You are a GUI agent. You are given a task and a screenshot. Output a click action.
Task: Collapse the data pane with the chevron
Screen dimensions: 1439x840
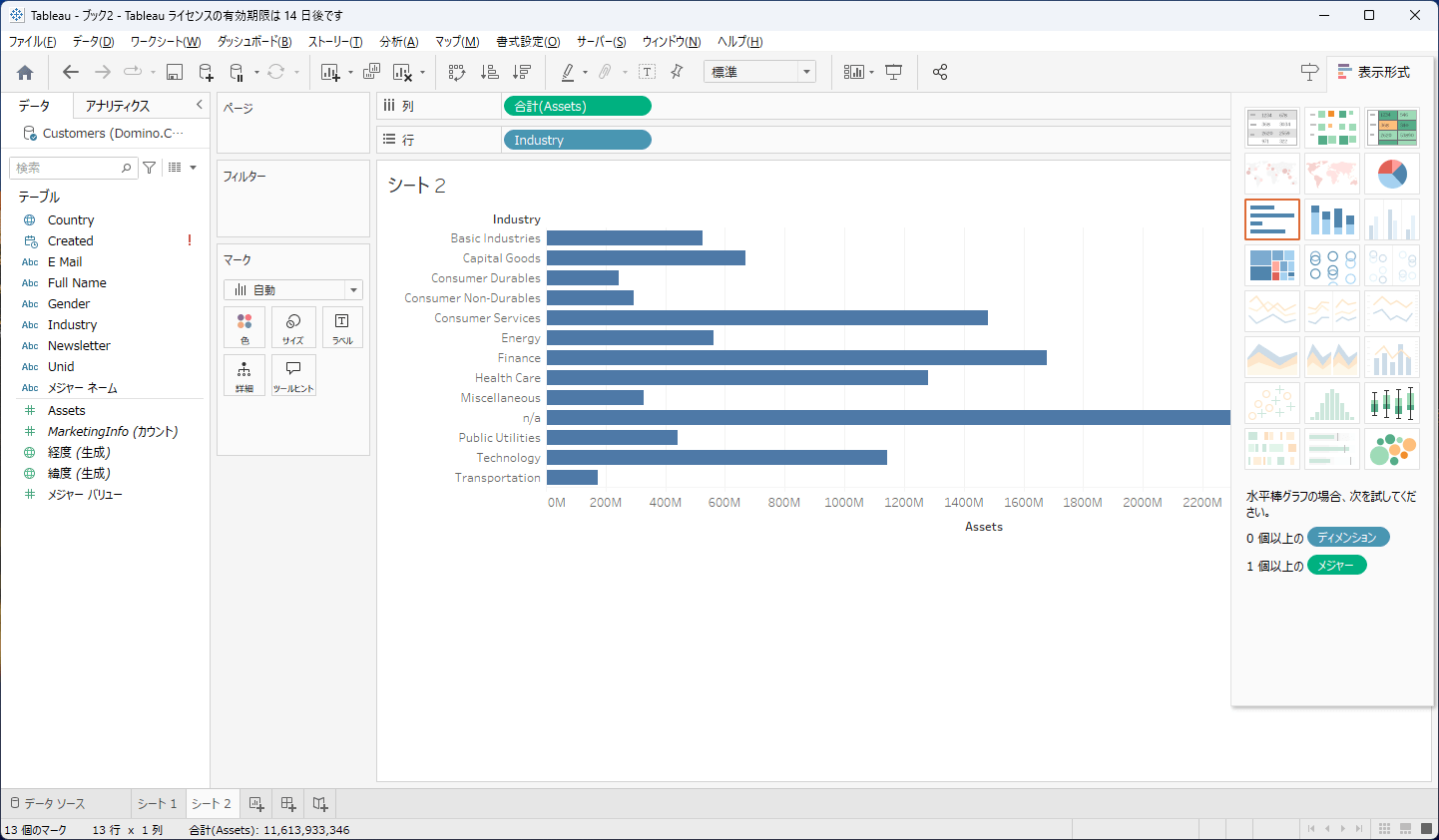pyautogui.click(x=199, y=105)
